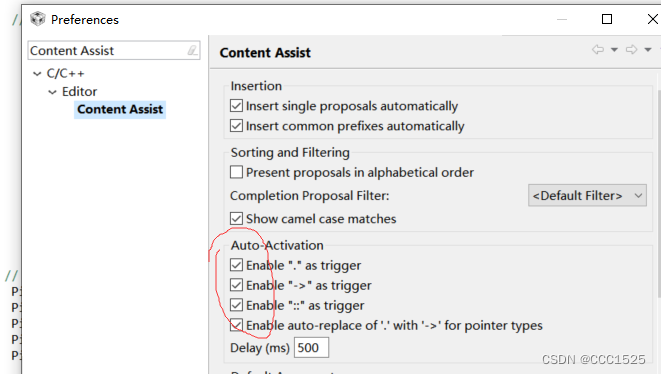Open the forward history dropdown arrow

coord(648,50)
